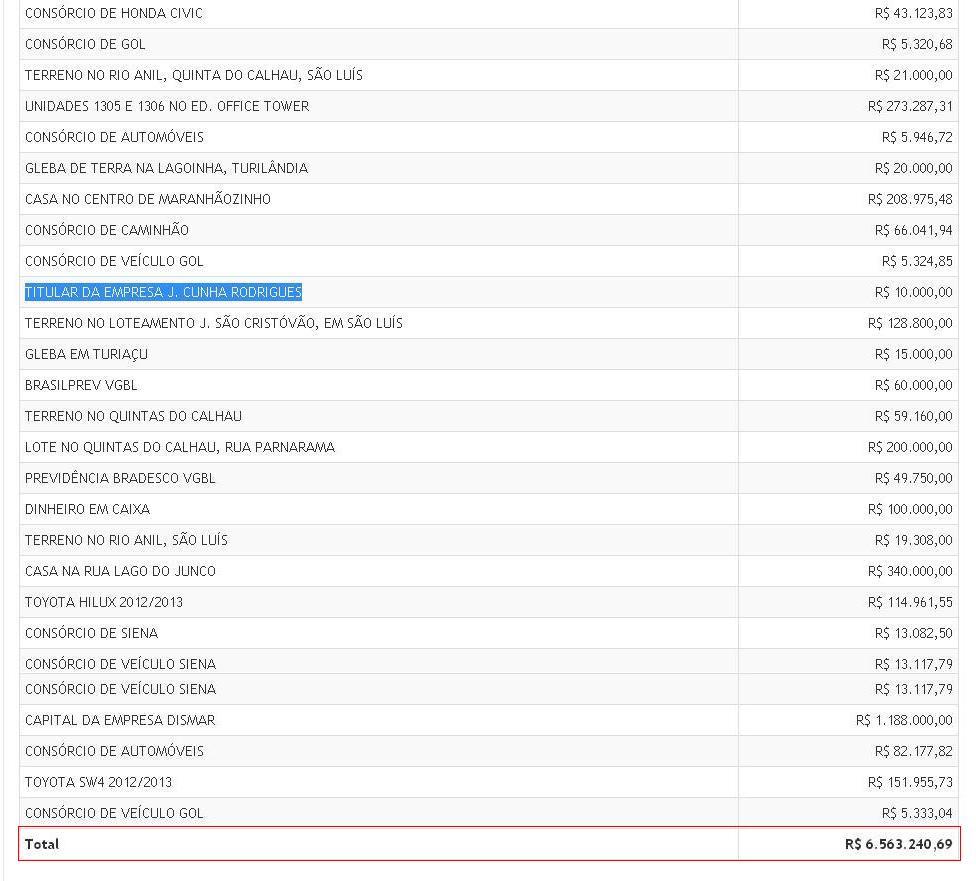Click the value R$ 128.800,00
The height and width of the screenshot is (881, 976).
click(910, 323)
